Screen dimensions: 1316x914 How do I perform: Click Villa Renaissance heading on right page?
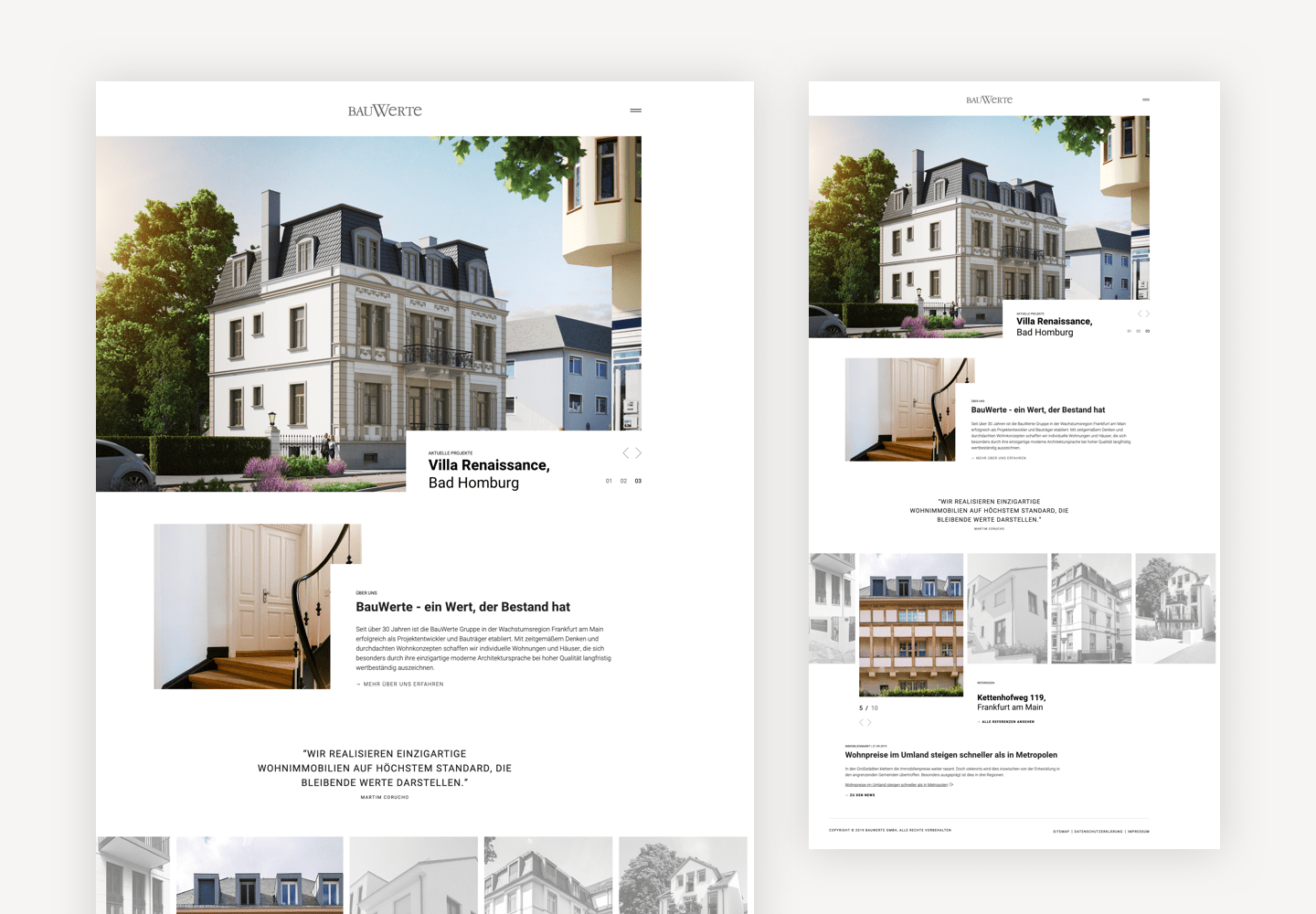point(1054,322)
